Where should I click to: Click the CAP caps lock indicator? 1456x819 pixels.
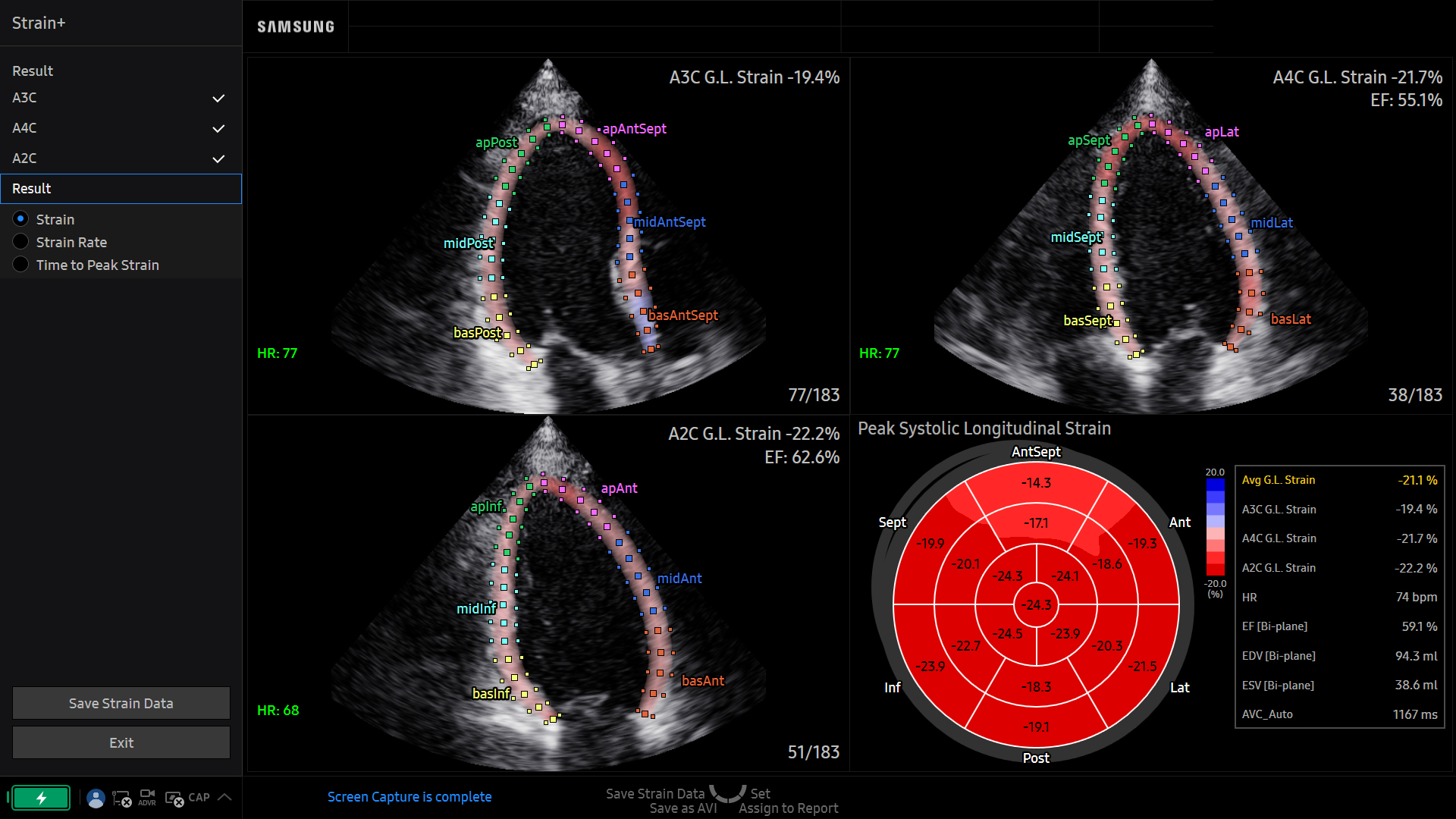(199, 798)
